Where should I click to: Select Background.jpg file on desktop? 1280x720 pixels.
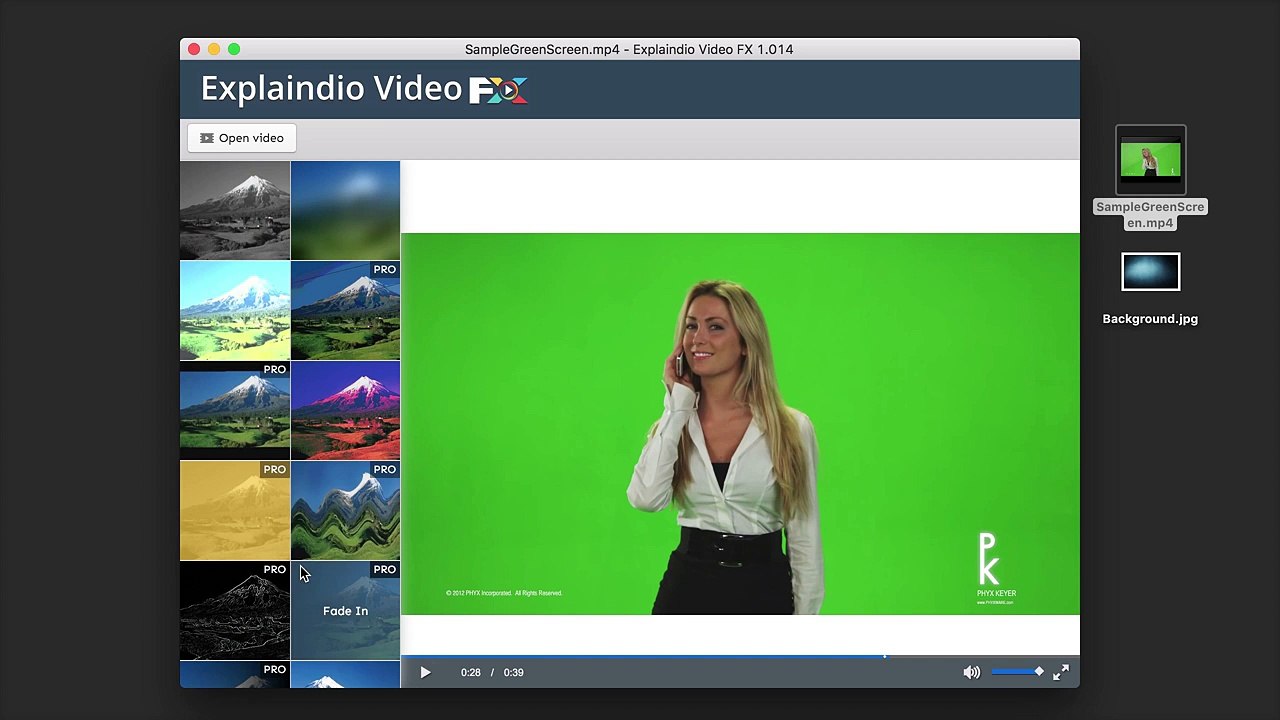coord(1150,290)
